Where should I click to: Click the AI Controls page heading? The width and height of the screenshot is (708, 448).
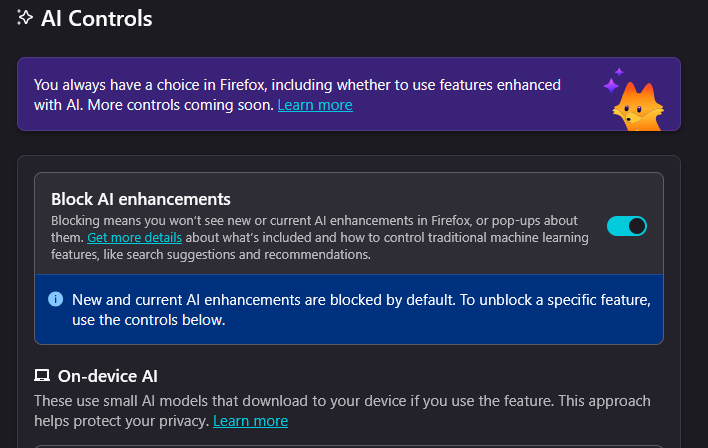click(x=97, y=18)
